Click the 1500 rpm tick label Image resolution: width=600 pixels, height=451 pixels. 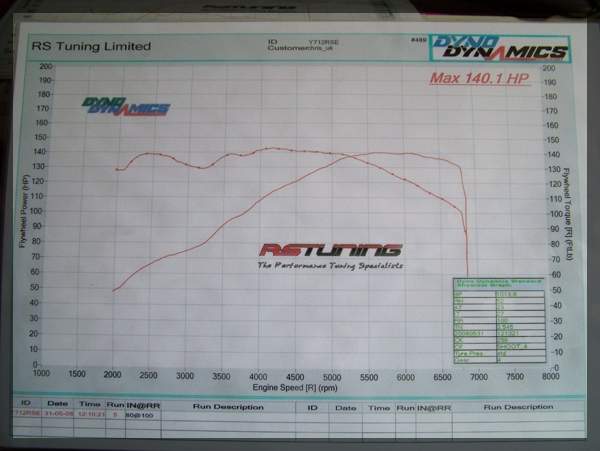77,374
